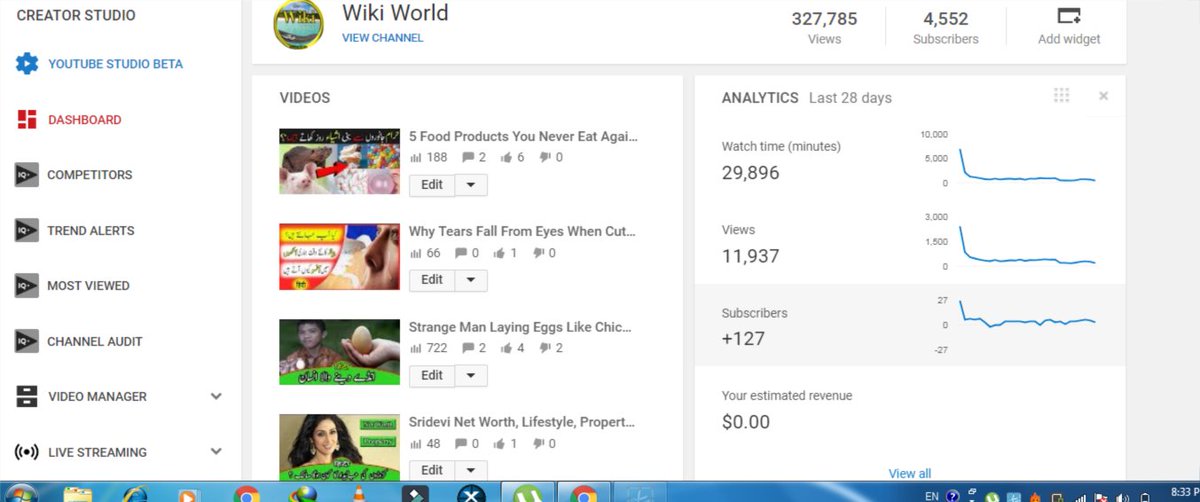
Task: Click the Most Viewed sidebar icon
Action: click(x=27, y=286)
